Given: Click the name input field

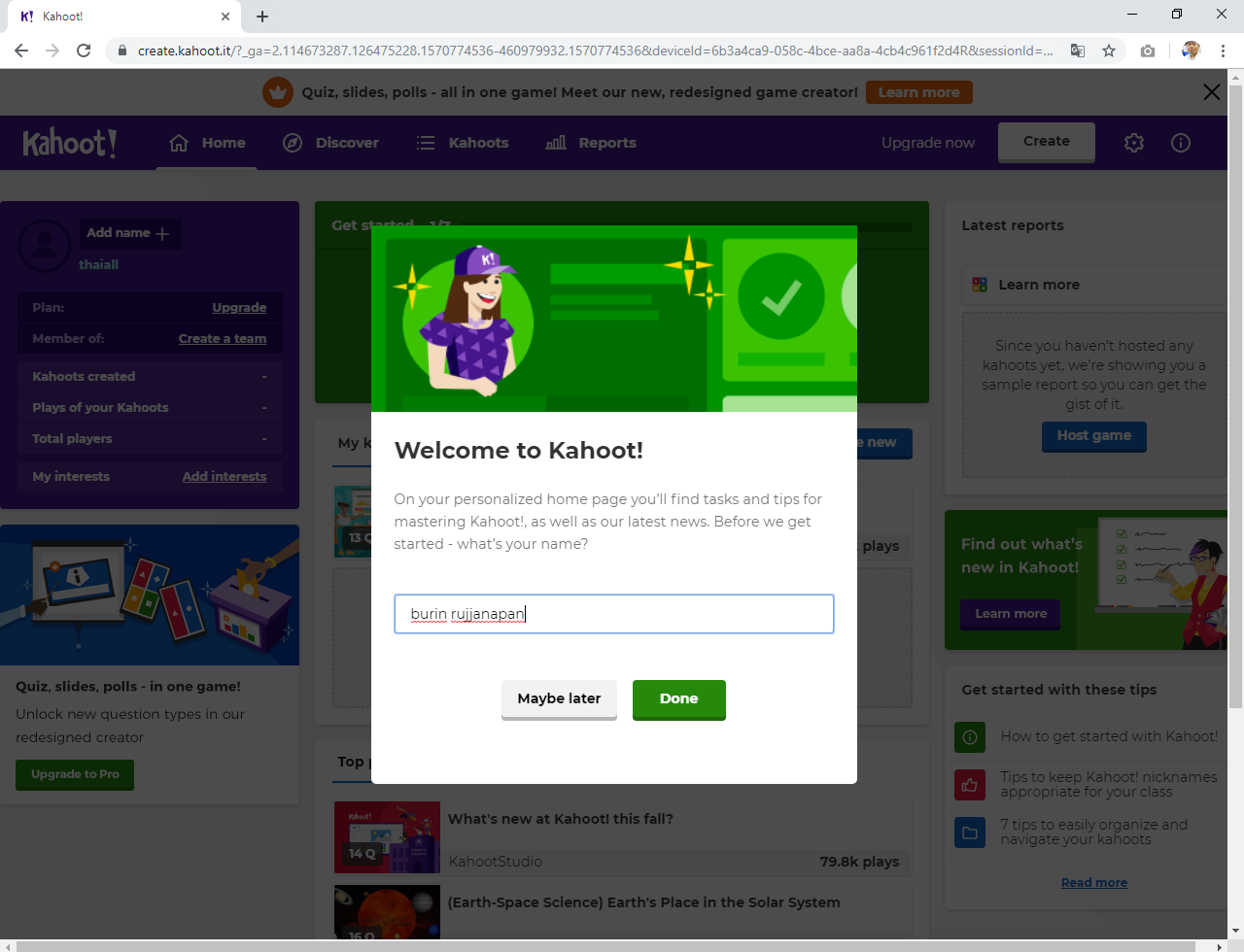Looking at the screenshot, I should click(613, 614).
